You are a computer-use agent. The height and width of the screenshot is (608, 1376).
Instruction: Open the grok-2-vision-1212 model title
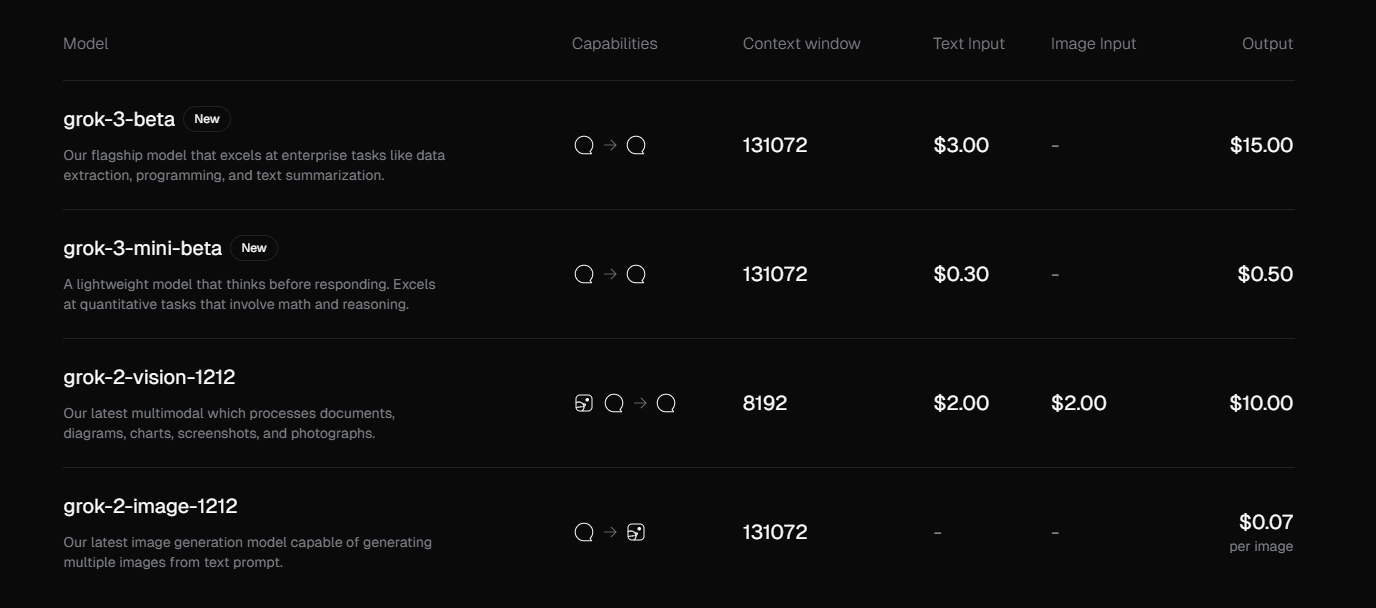point(149,377)
